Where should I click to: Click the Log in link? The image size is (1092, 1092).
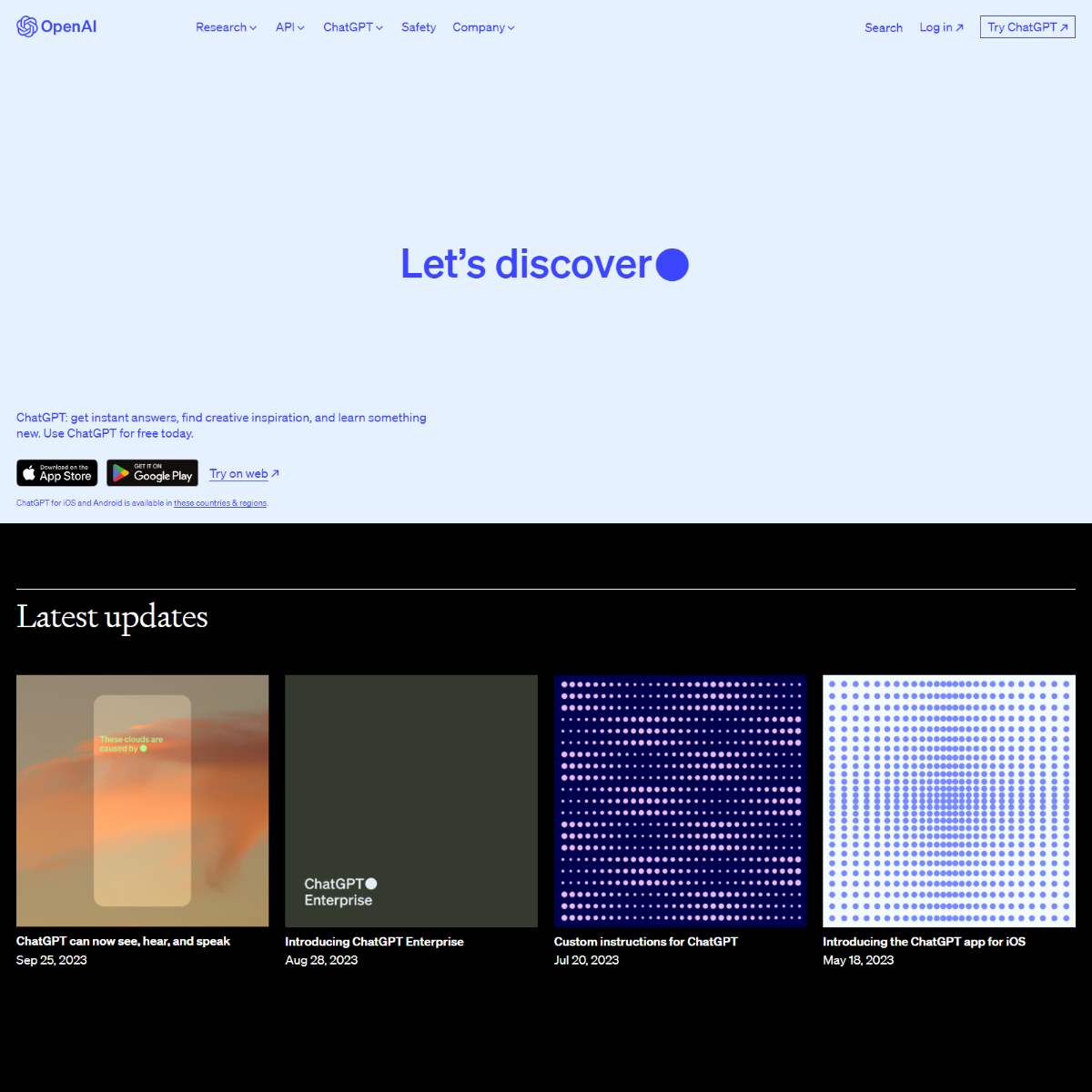pos(941,27)
